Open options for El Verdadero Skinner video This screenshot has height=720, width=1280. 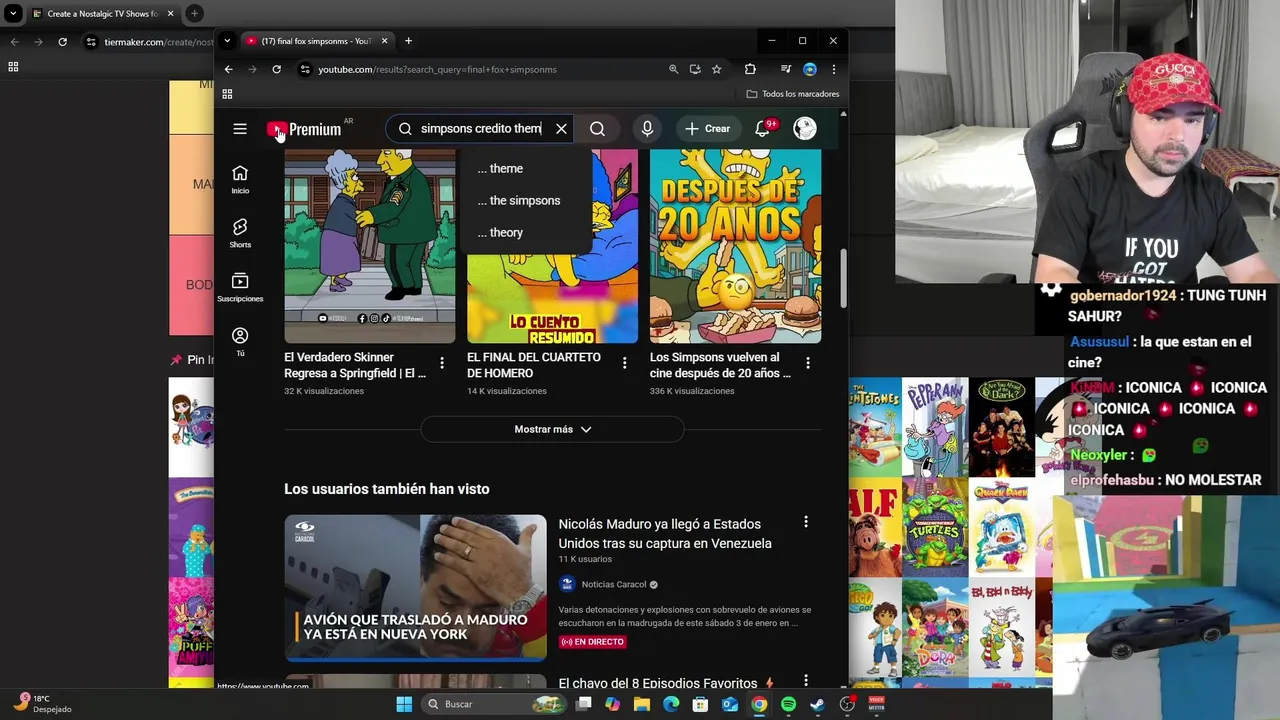(442, 363)
